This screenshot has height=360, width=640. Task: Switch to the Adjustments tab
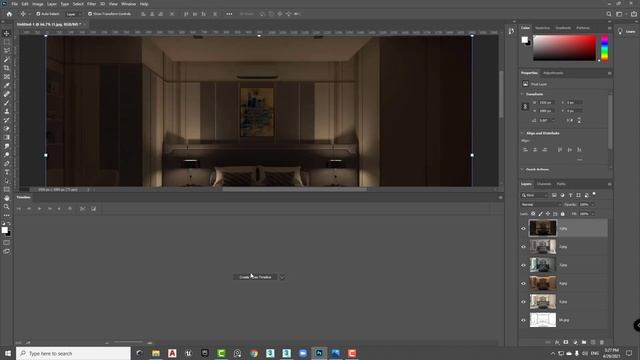pyautogui.click(x=553, y=73)
